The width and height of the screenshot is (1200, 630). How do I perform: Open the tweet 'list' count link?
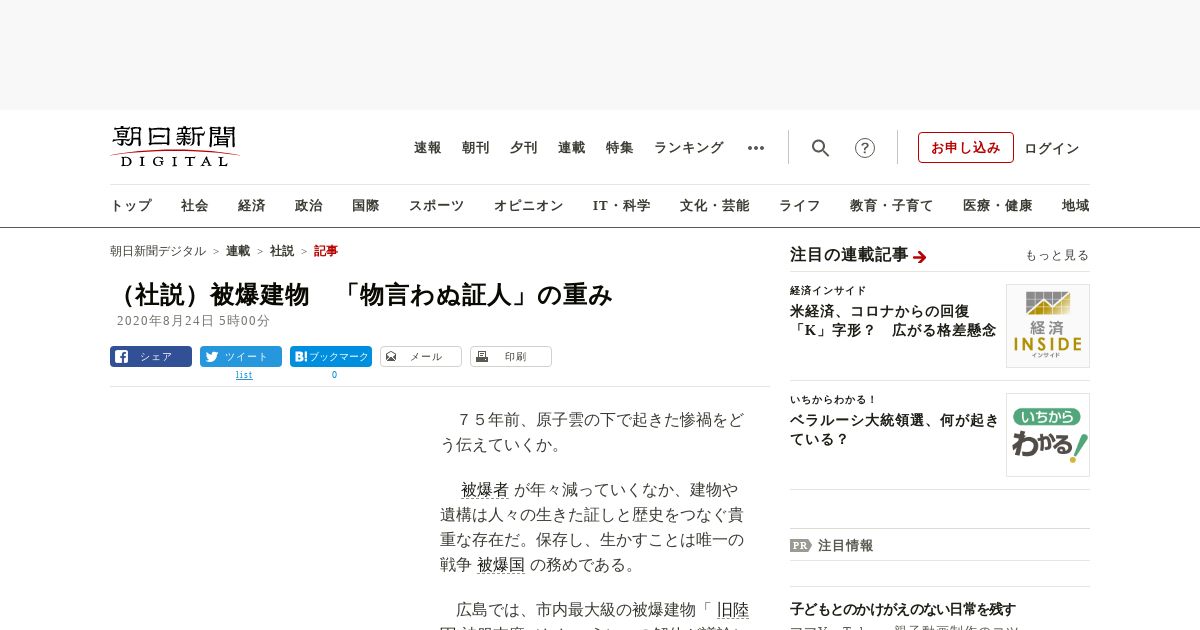point(244,375)
